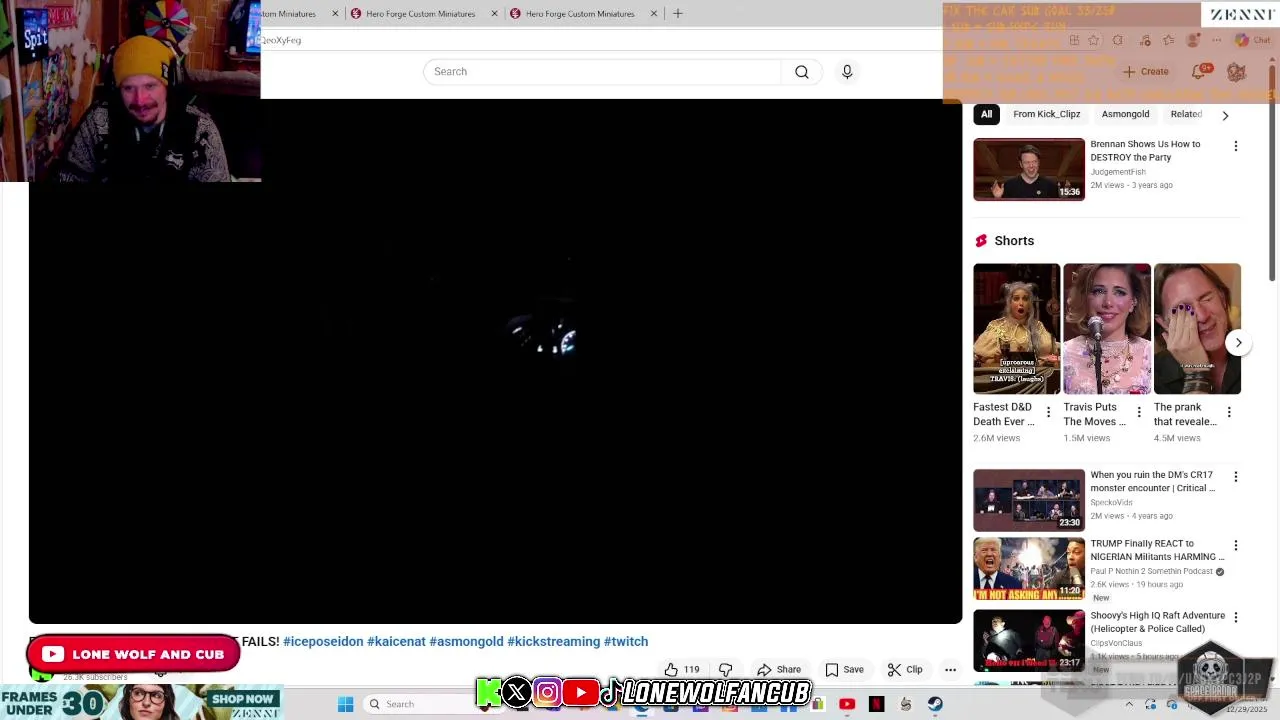The height and width of the screenshot is (720, 1280).
Task: Activate voice search microphone
Action: 847,72
